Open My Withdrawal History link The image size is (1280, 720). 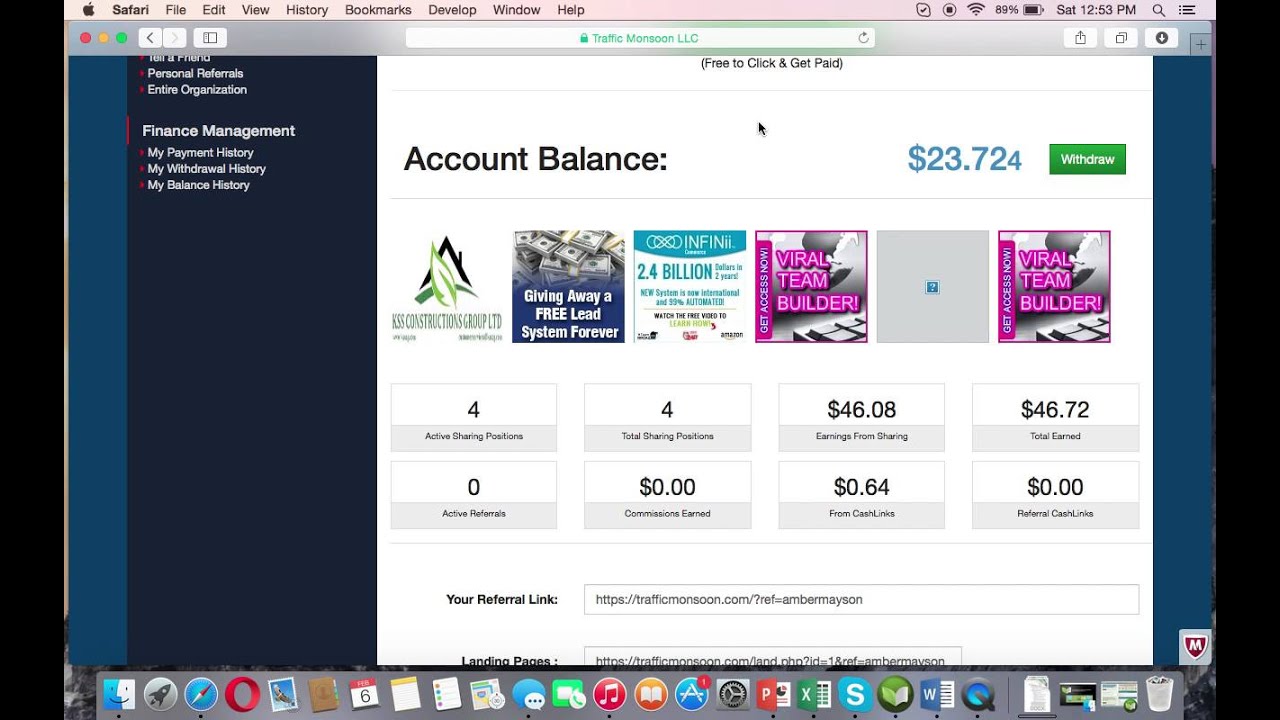tap(206, 168)
